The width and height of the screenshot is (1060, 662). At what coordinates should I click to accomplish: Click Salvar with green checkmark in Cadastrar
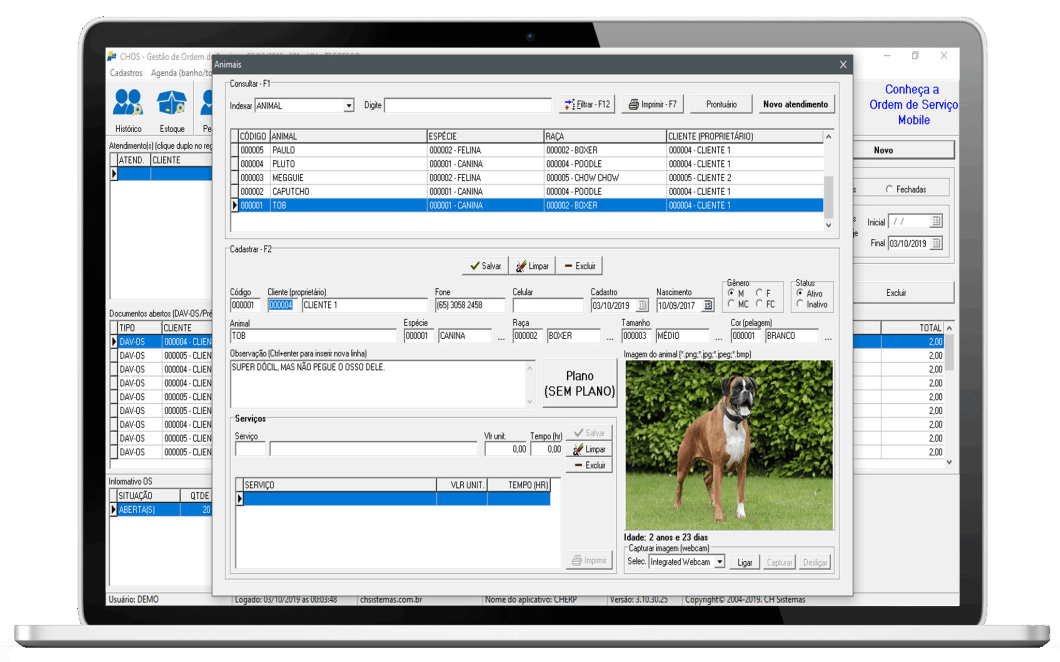[x=485, y=266]
